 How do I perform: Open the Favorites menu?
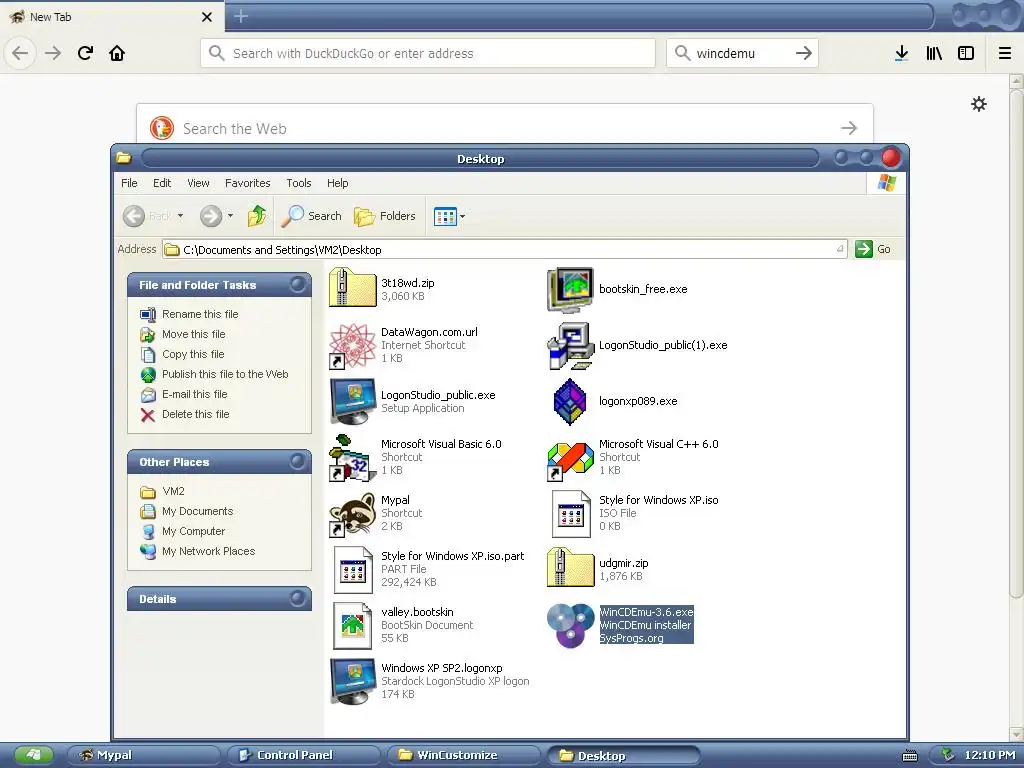coord(248,183)
